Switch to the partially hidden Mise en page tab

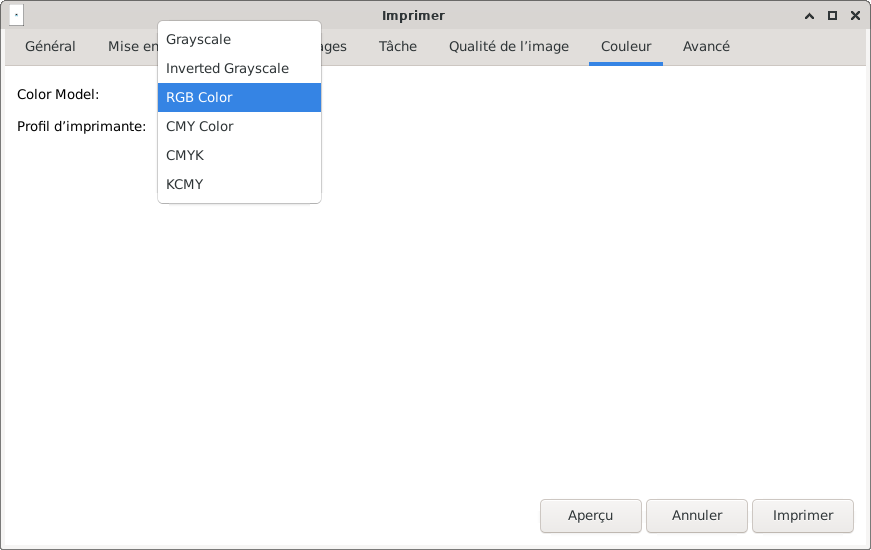(132, 47)
